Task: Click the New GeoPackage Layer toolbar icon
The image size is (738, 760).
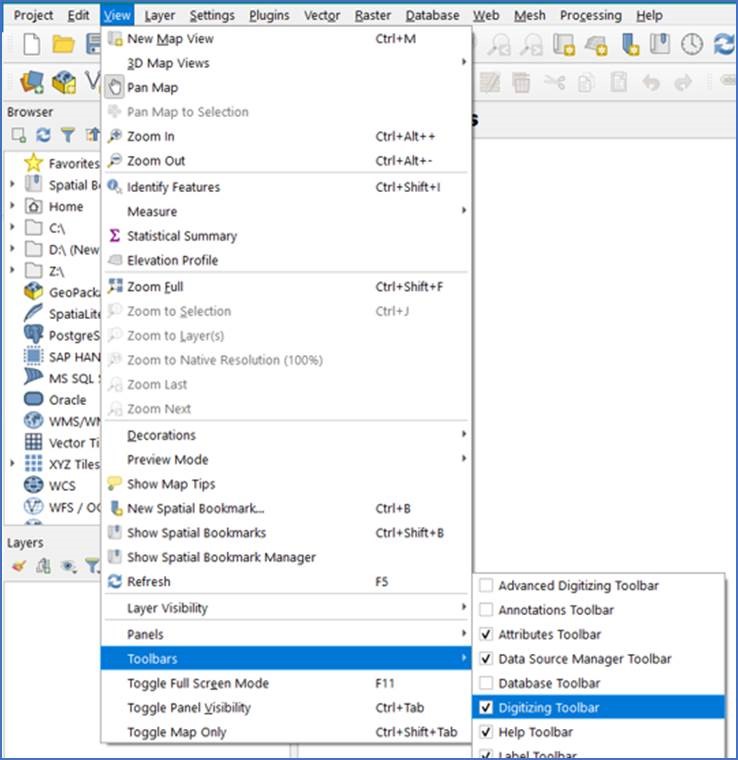Action: 63,82
